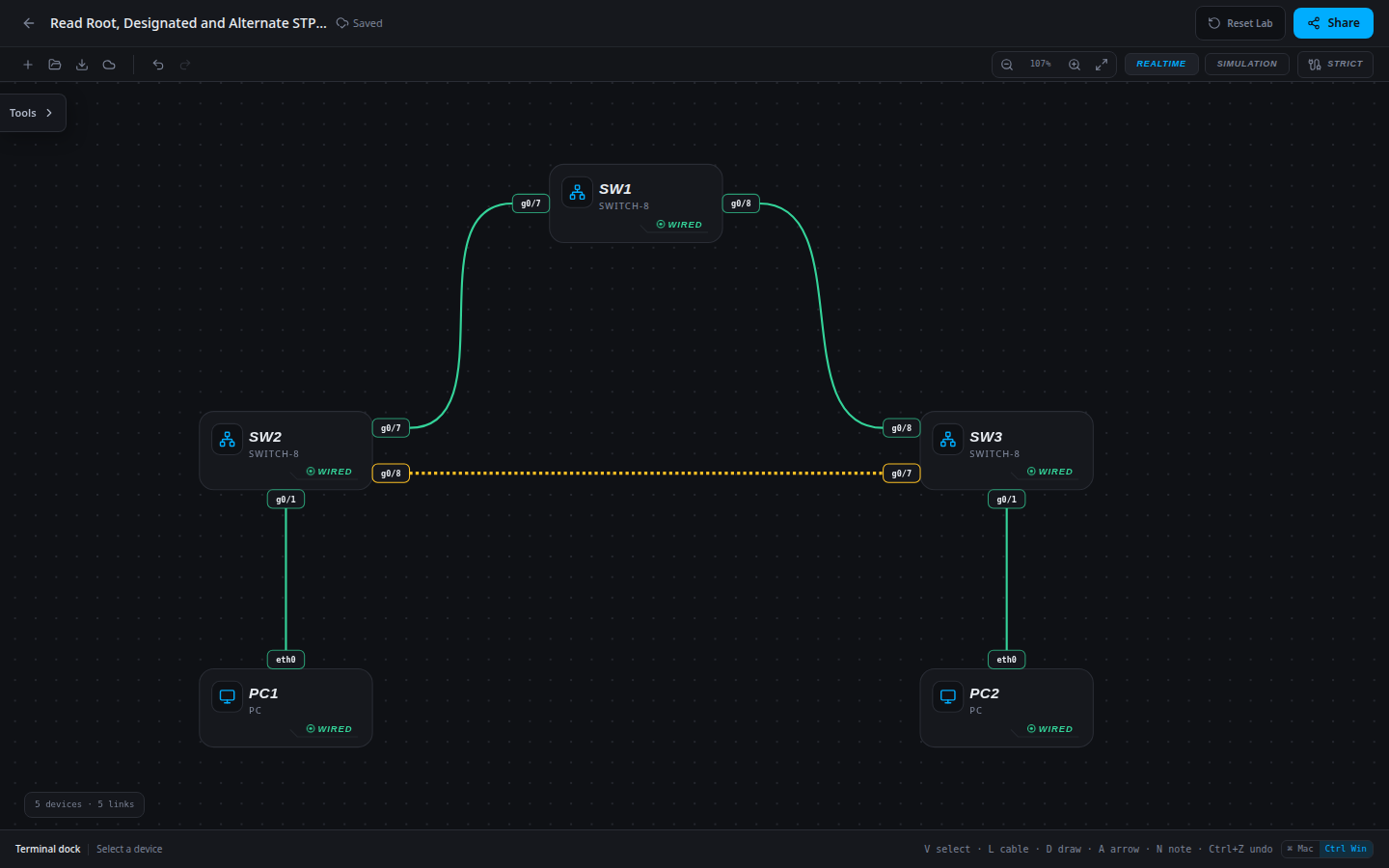Open the Terminal dock
Image resolution: width=1389 pixels, height=868 pixels.
pos(47,849)
